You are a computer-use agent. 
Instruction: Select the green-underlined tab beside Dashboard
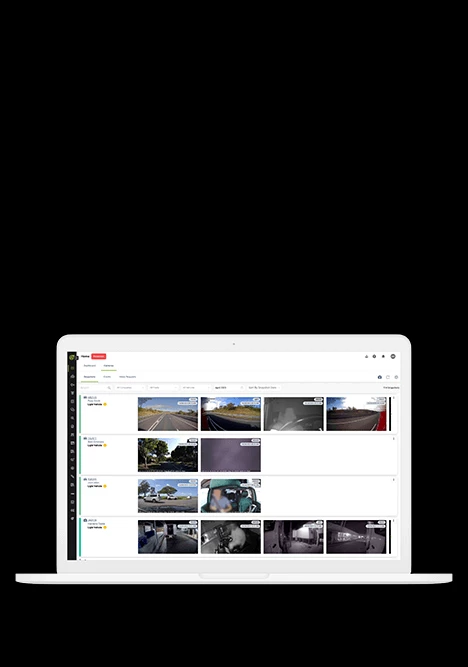(108, 366)
